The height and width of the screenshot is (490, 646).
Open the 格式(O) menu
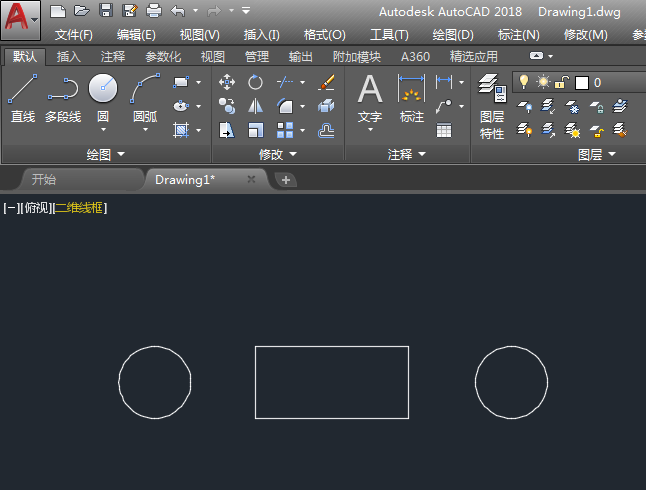[324, 35]
